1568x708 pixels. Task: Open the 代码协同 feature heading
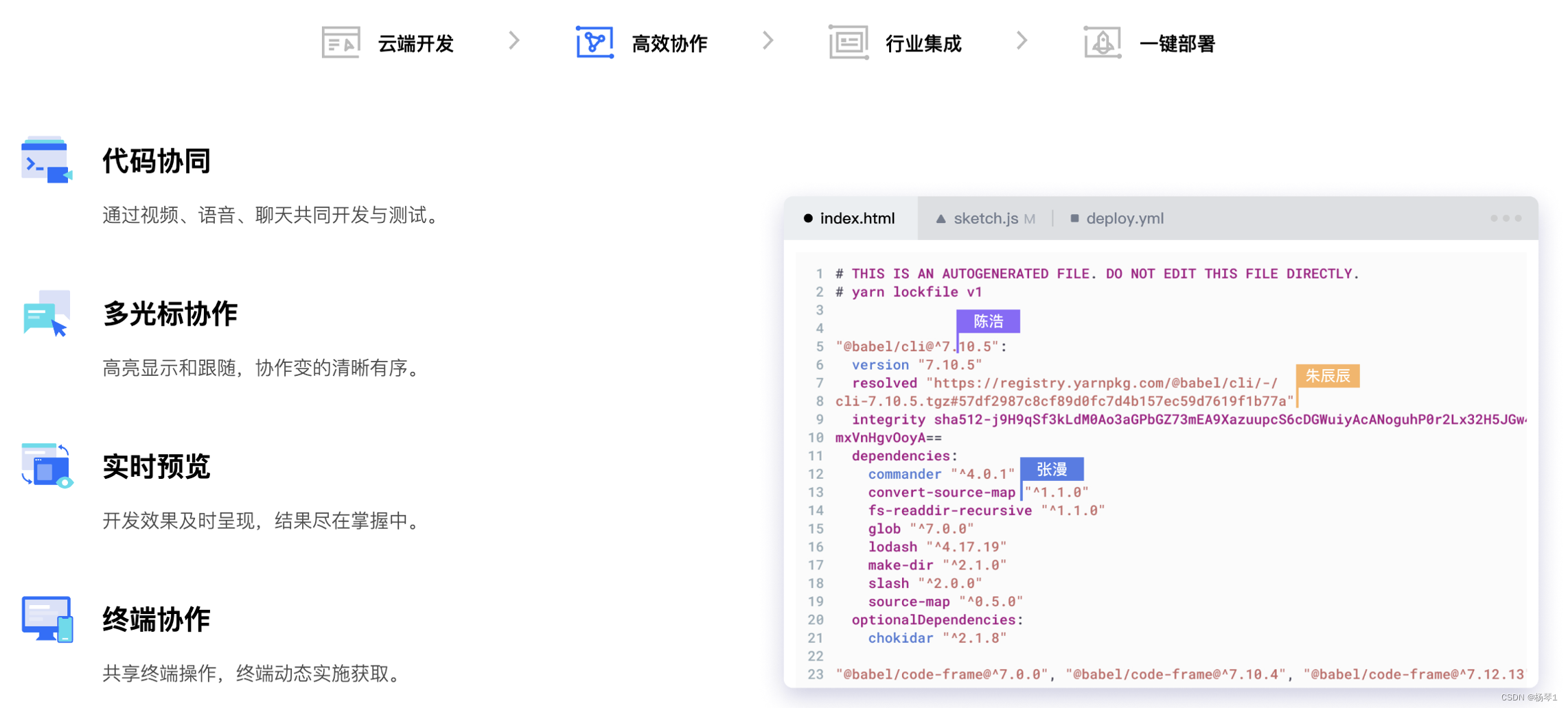(x=157, y=161)
